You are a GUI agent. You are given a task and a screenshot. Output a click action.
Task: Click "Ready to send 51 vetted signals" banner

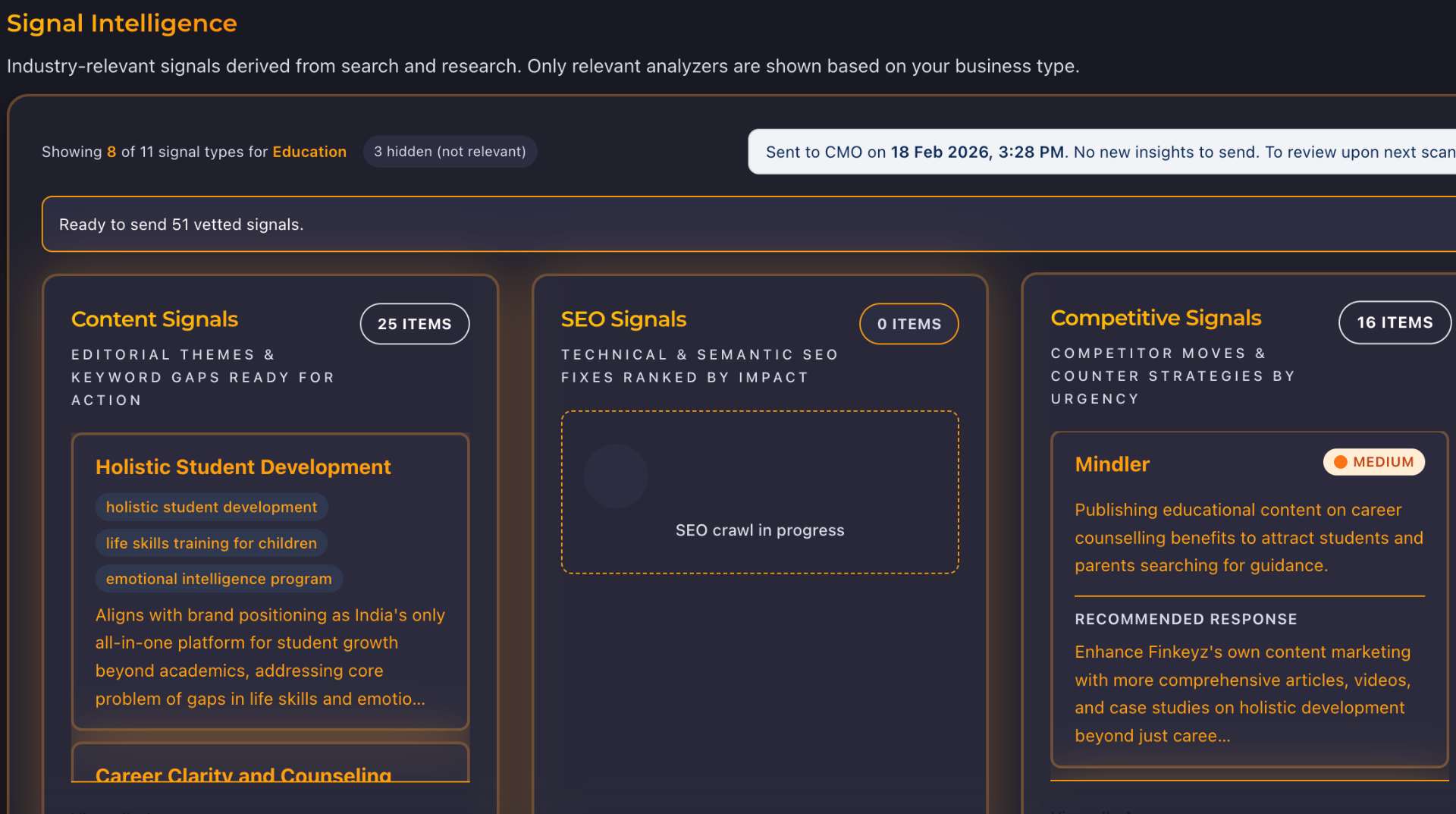point(180,224)
